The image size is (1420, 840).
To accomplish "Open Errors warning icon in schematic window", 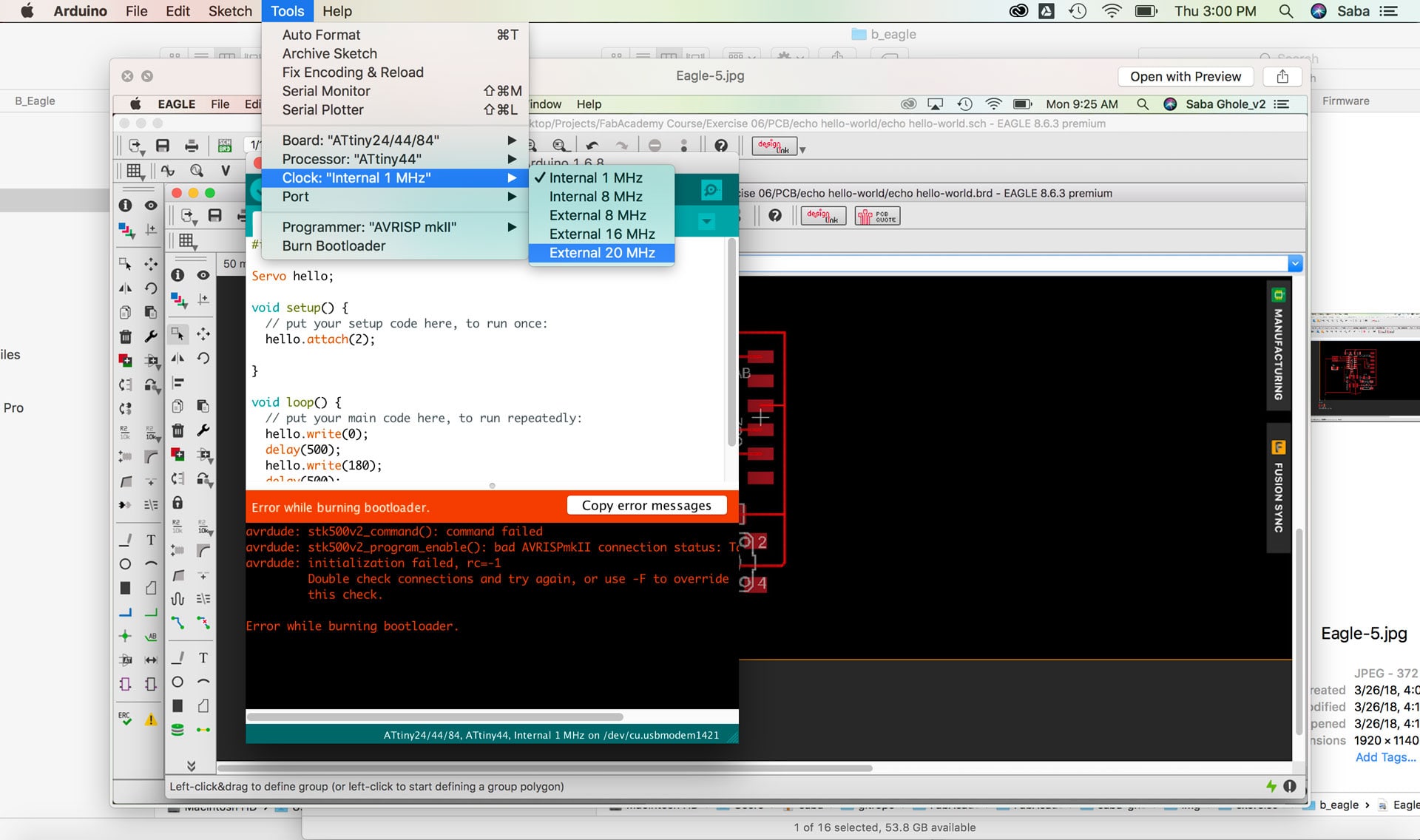I will [x=151, y=719].
